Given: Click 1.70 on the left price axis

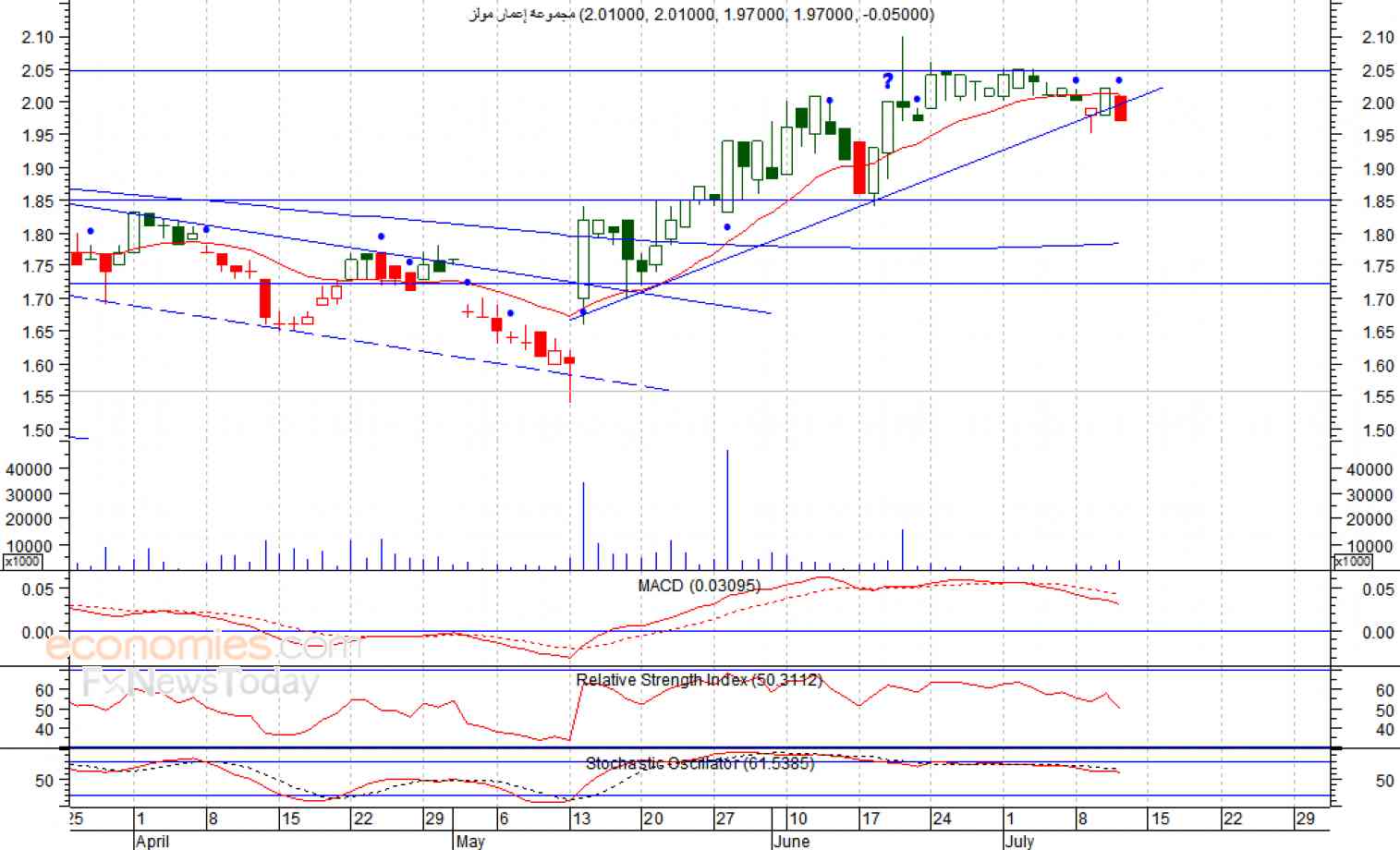Looking at the screenshot, I should coord(38,299).
